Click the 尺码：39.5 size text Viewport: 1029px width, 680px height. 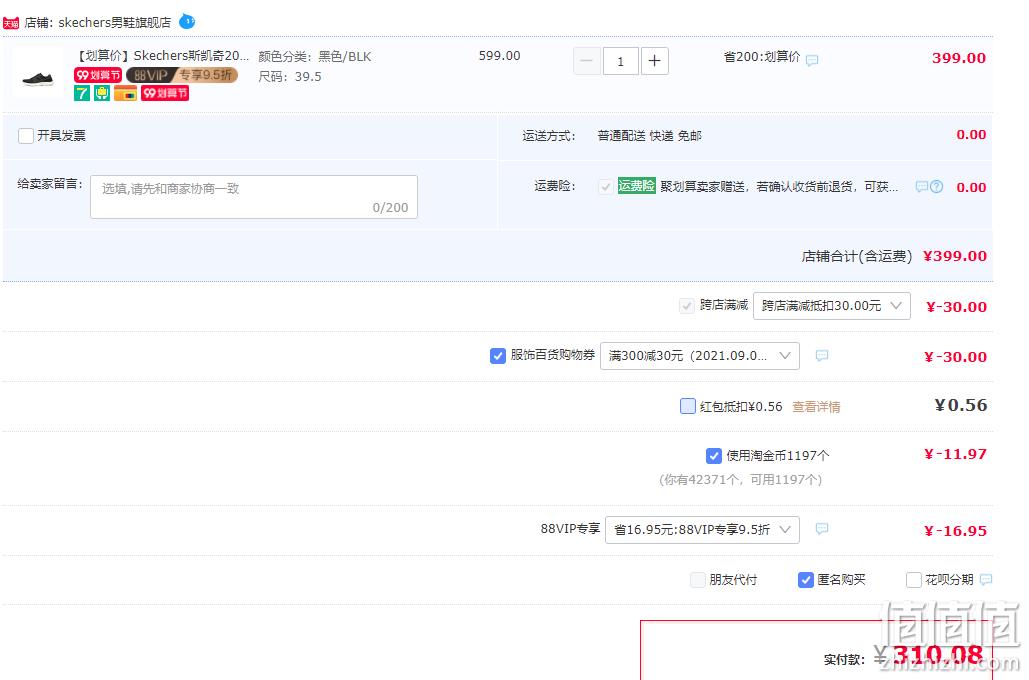click(289, 77)
